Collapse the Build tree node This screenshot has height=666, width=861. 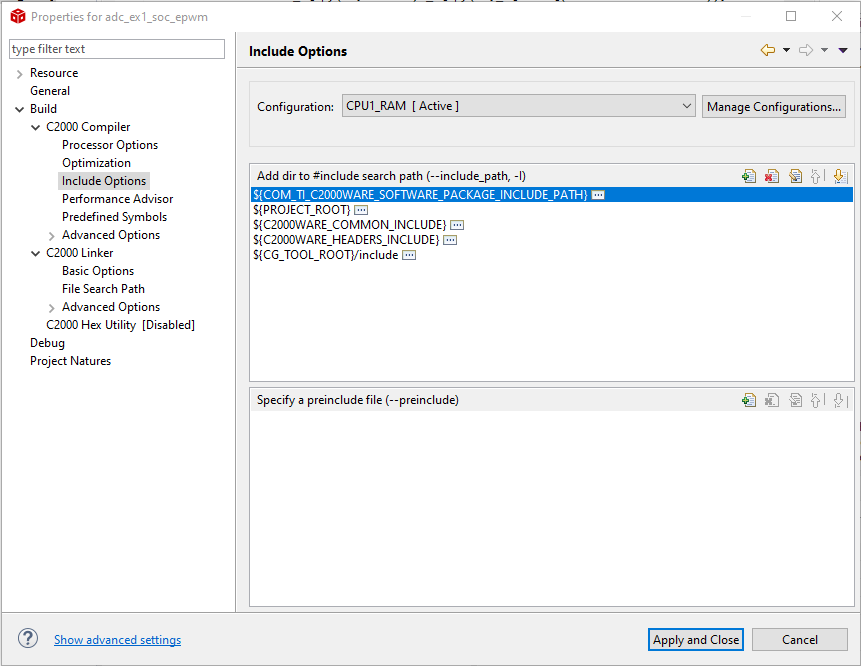click(x=20, y=109)
